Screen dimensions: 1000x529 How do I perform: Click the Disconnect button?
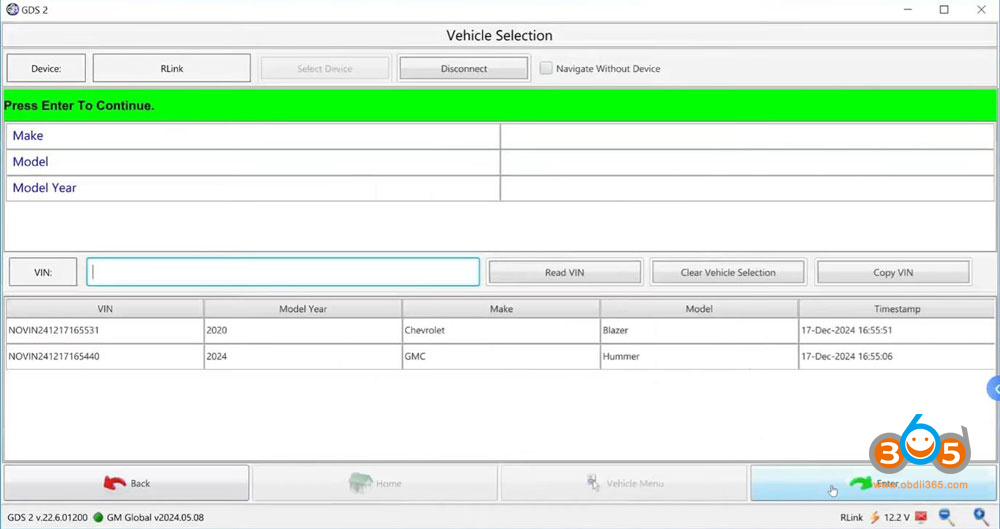pos(463,69)
